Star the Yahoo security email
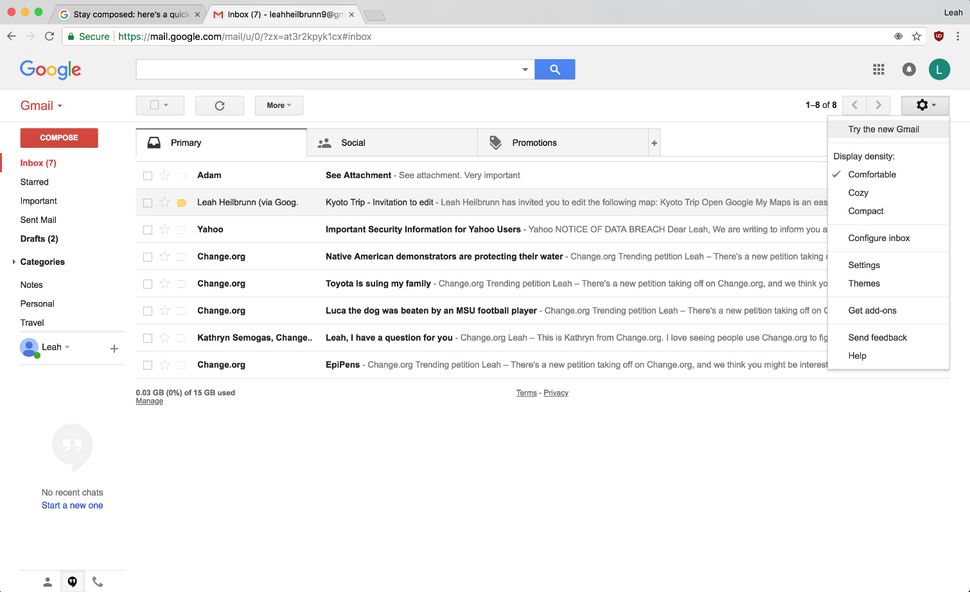Screen dimensions: 970x592 166,229
